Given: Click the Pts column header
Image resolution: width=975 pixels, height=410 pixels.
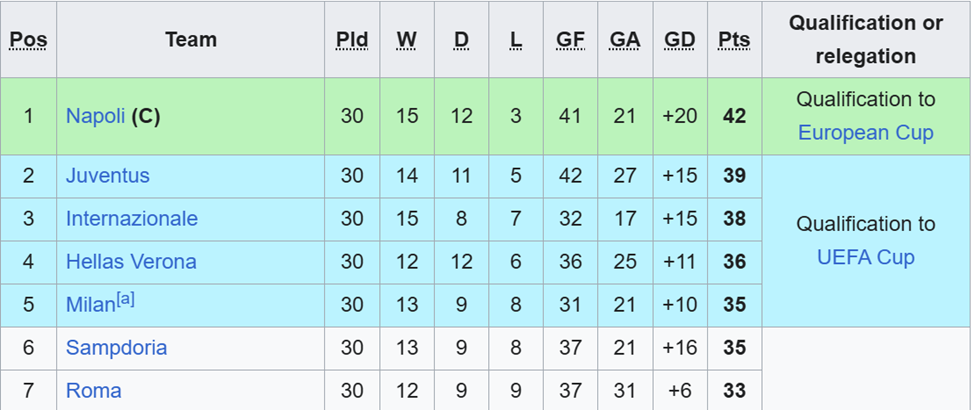Looking at the screenshot, I should click(x=734, y=40).
